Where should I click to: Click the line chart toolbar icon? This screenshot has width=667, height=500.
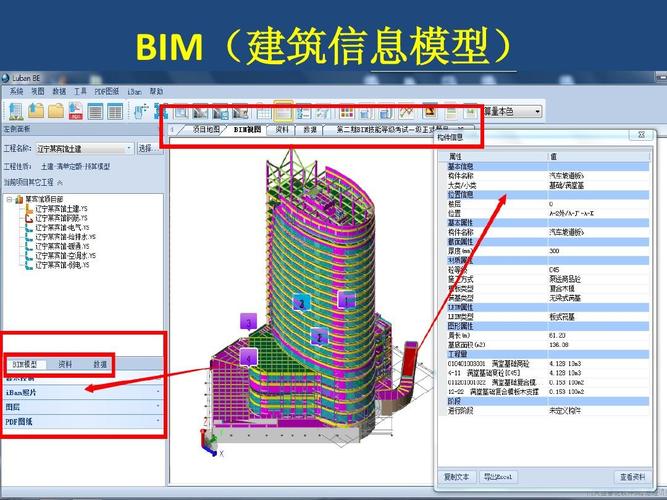click(407, 112)
